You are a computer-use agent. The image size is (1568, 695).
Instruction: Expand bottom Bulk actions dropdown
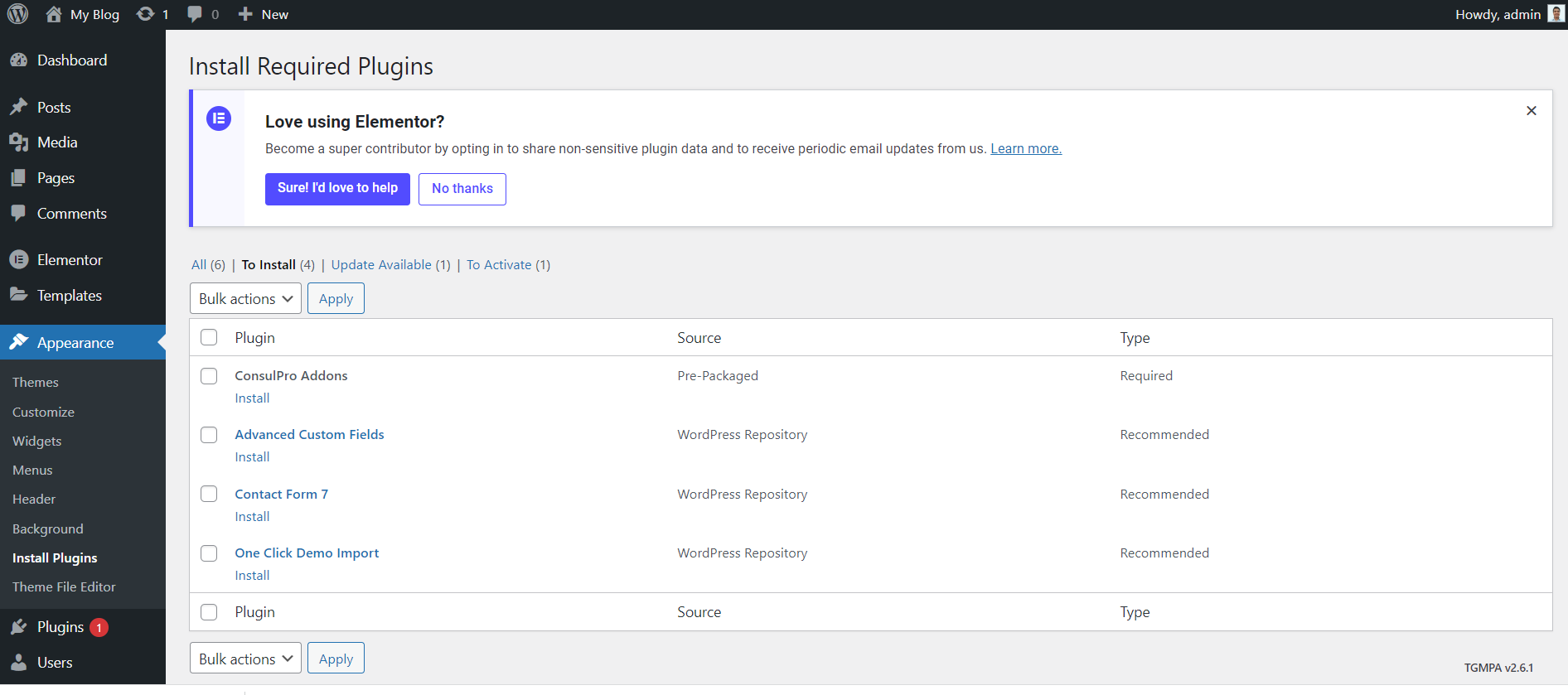[245, 659]
